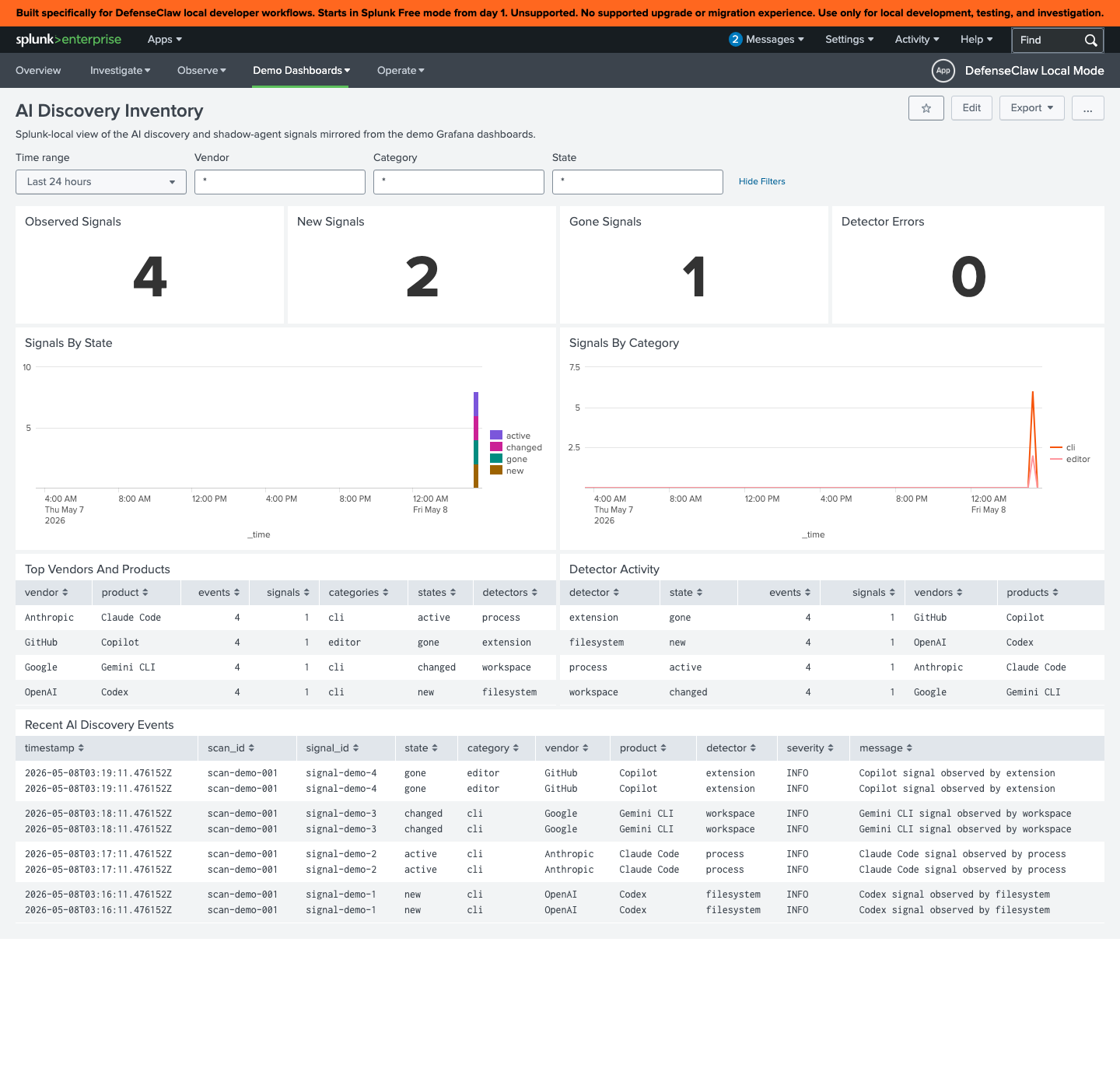Sort Detector Activity by detector column

594,593
